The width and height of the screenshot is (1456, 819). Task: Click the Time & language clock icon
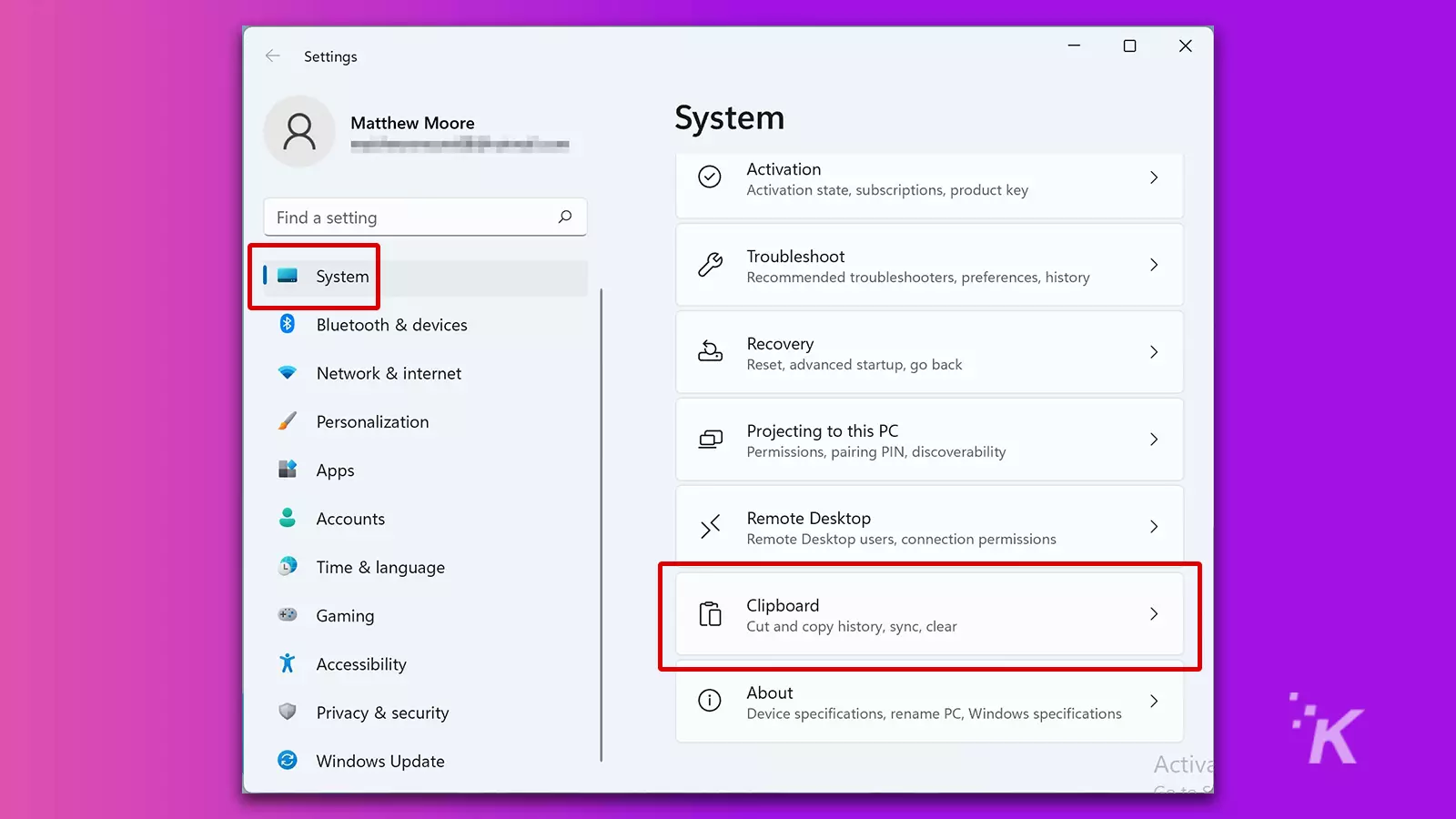tap(288, 567)
